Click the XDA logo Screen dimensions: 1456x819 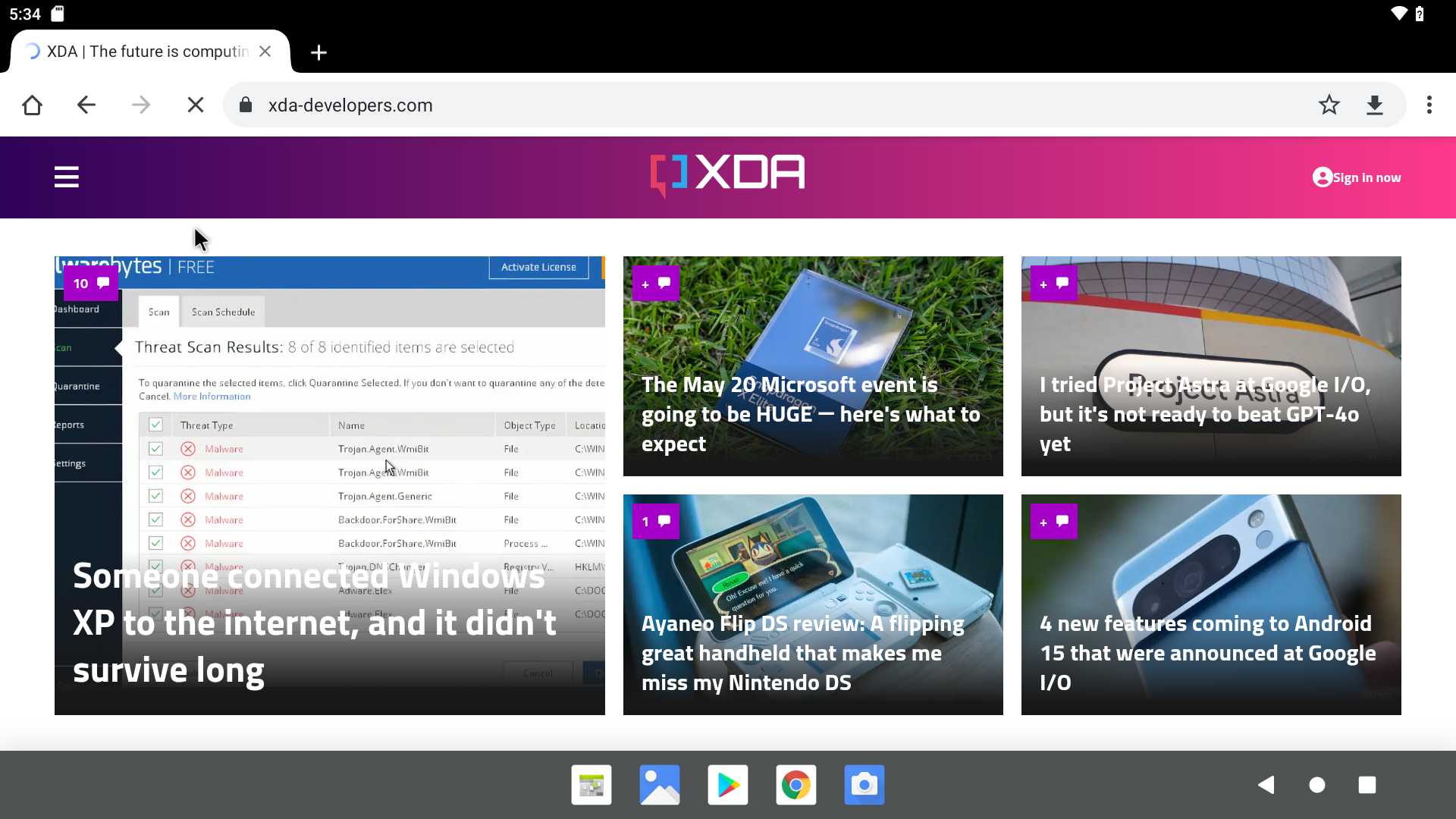[x=728, y=175]
